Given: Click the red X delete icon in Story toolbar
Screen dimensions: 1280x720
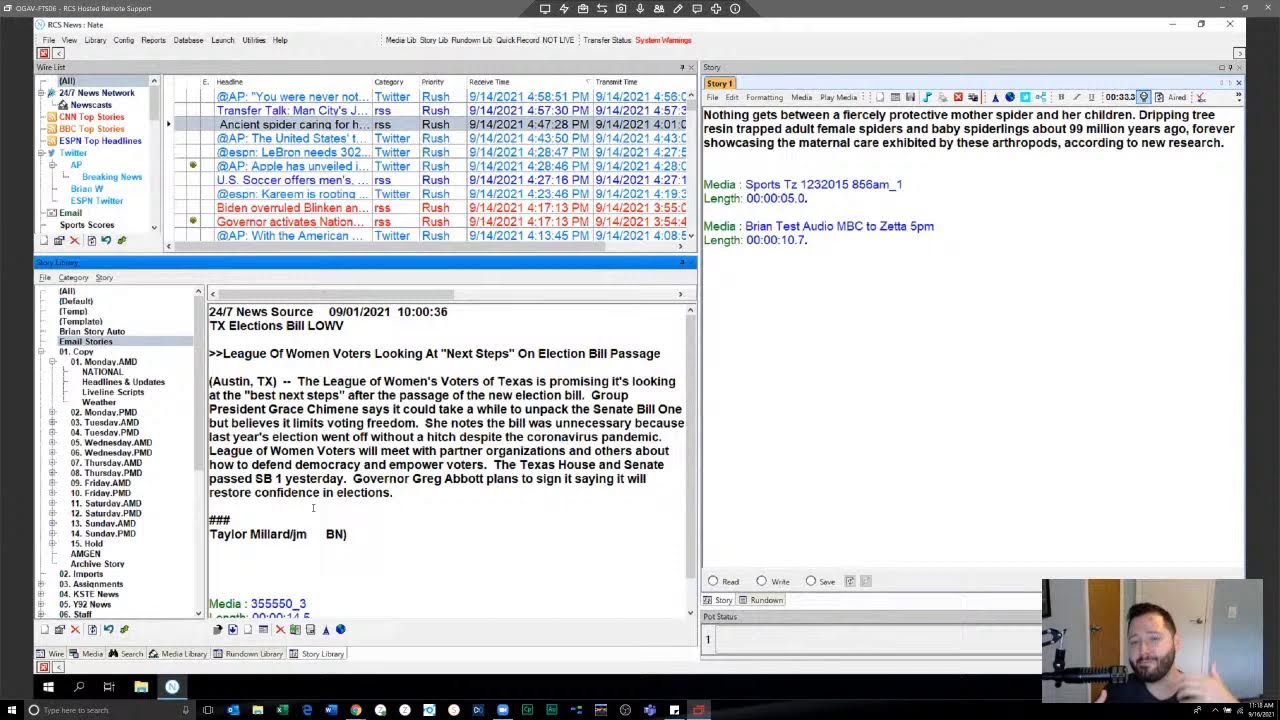Looking at the screenshot, I should point(958,97).
